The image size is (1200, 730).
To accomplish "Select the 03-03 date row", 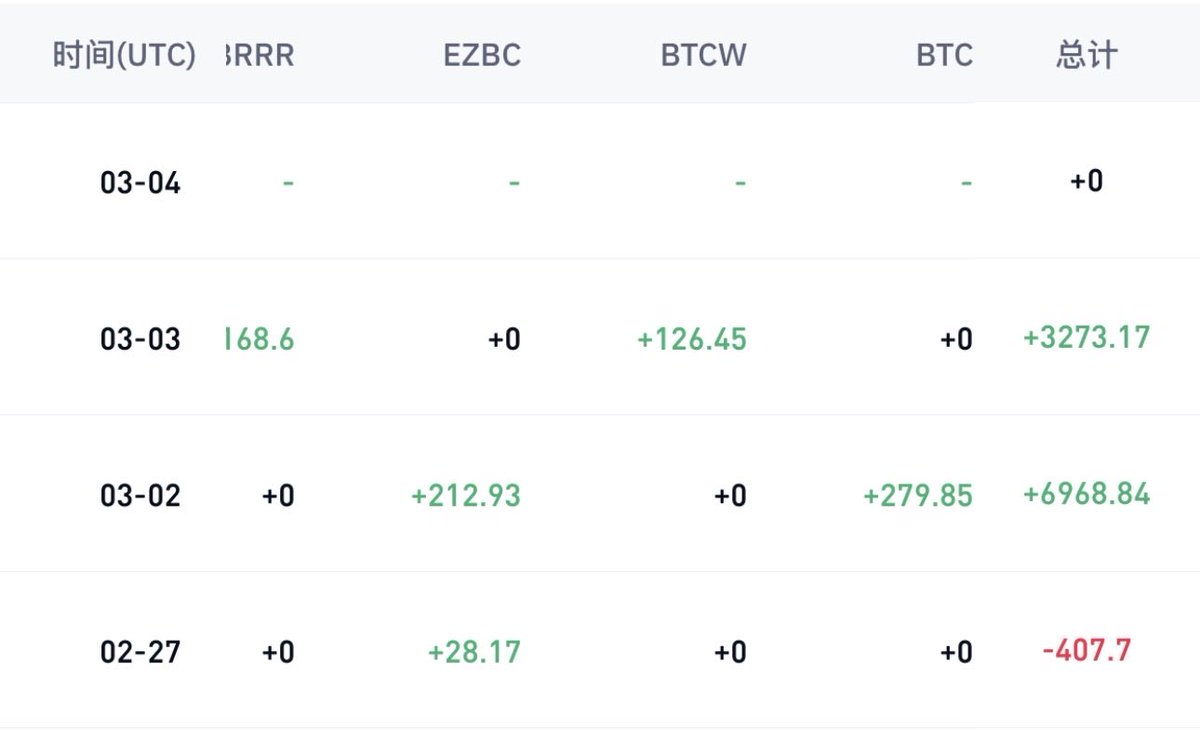I will (140, 339).
